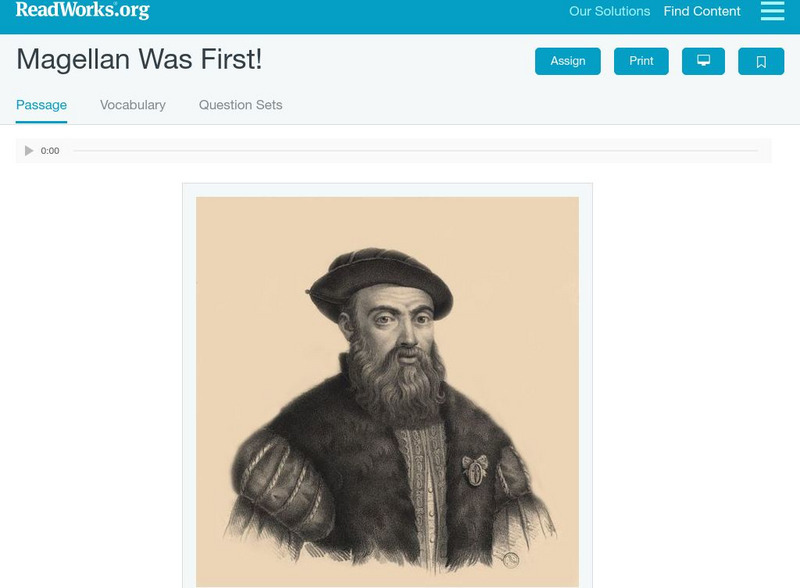
Task: Click the "Magellan Was First!" heading
Action: coord(139,59)
